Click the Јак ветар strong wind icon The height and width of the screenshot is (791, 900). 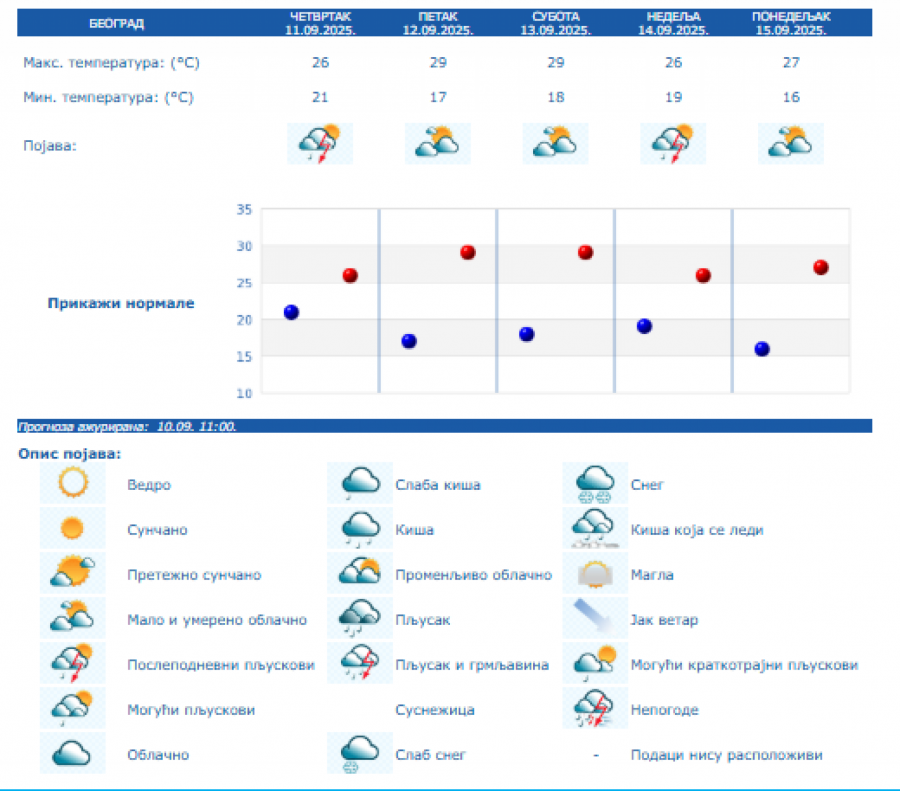[595, 620]
